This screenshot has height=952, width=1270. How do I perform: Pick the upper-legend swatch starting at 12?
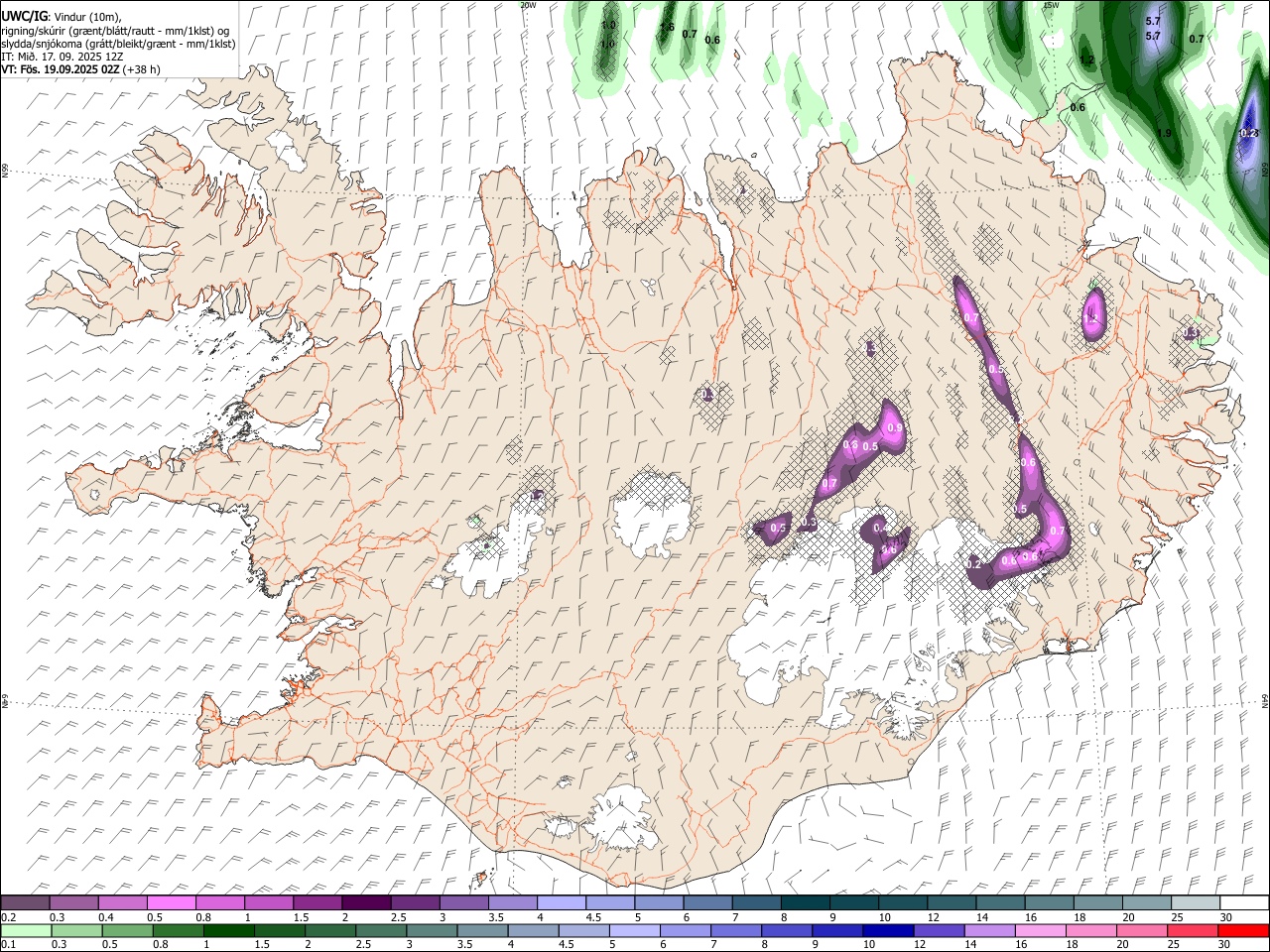[x=952, y=903]
